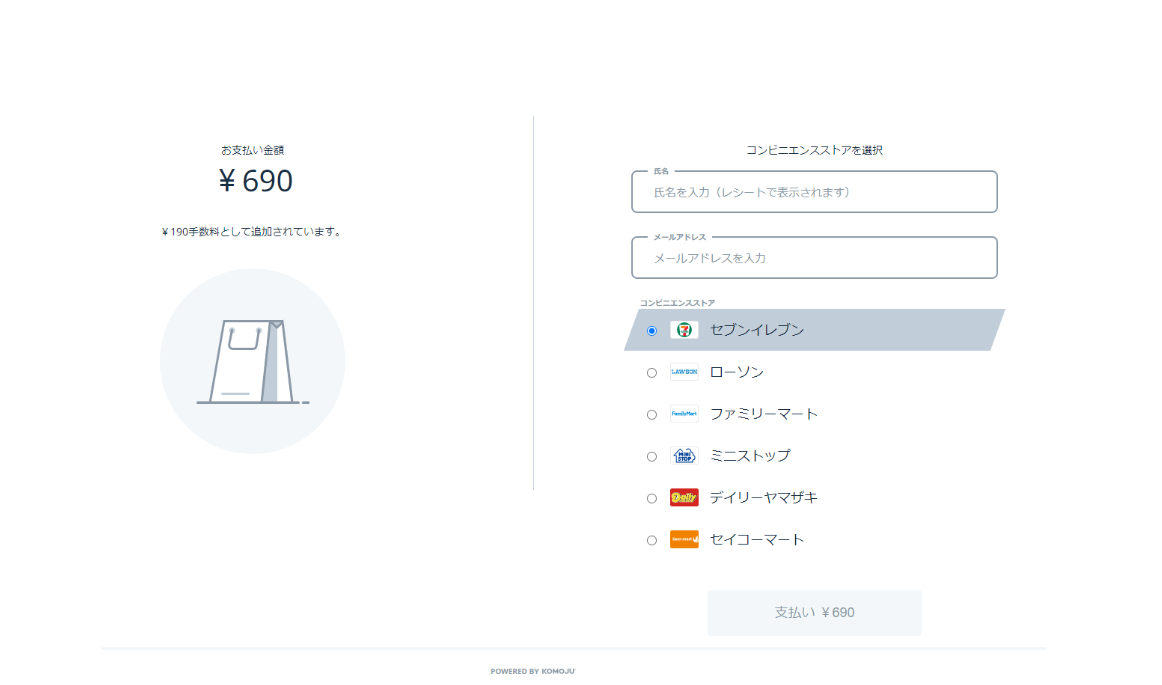
Task: Click the FamilyMart logo icon
Action: 684,414
